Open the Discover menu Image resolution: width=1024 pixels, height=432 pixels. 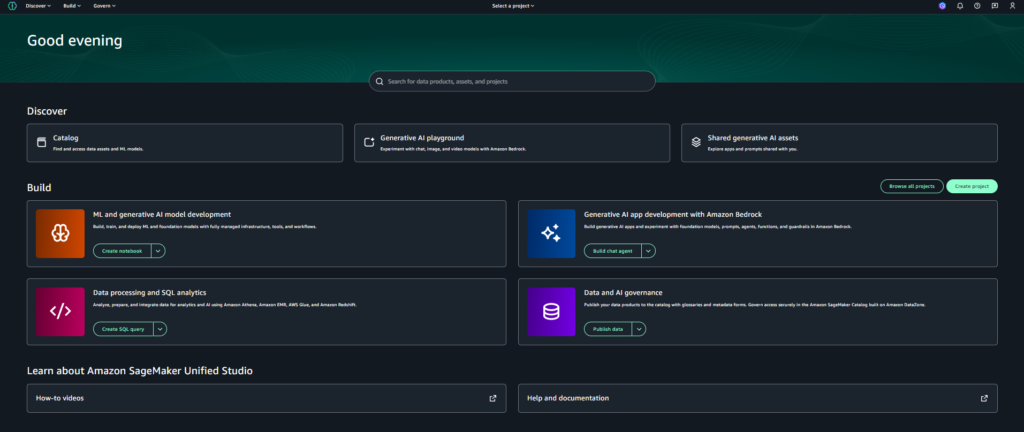pos(38,6)
